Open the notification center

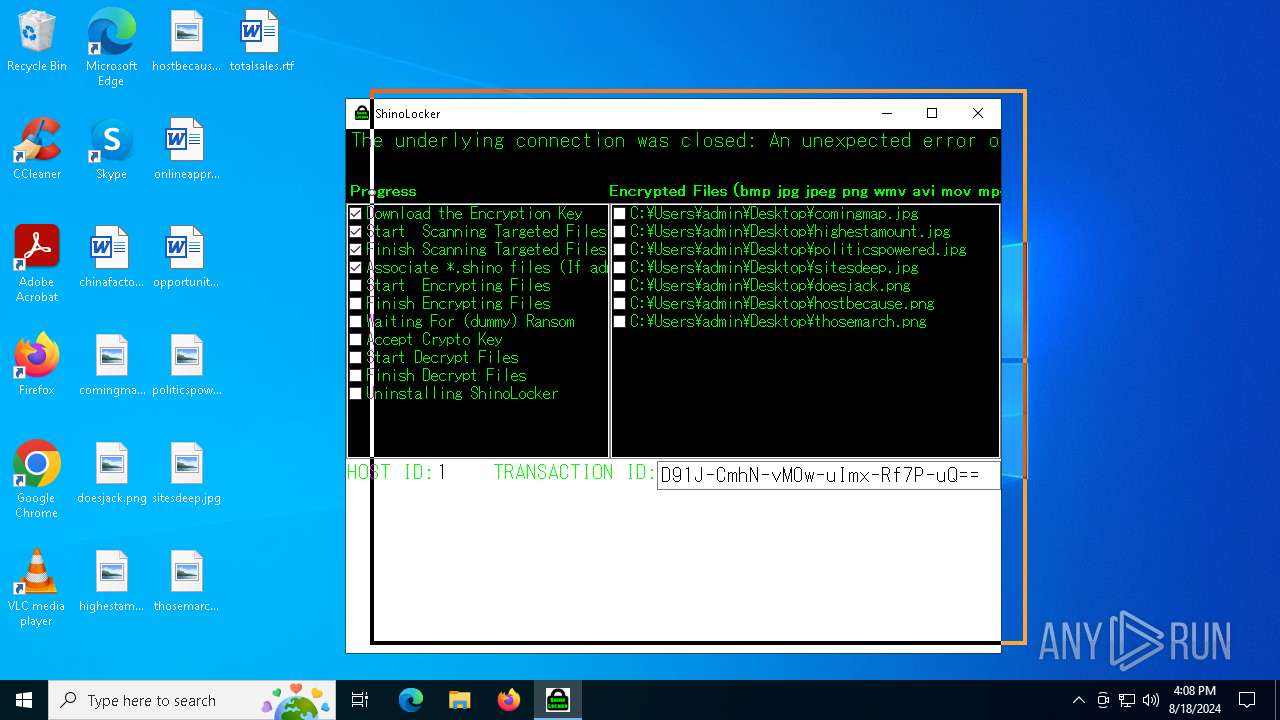(x=1247, y=700)
